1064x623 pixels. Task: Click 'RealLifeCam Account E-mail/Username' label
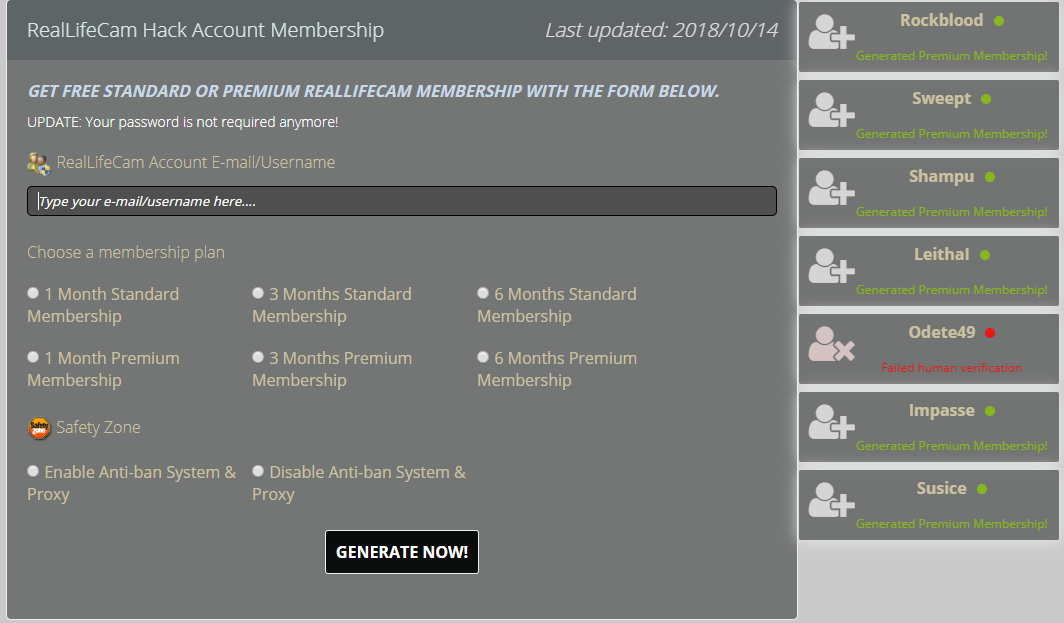click(195, 162)
